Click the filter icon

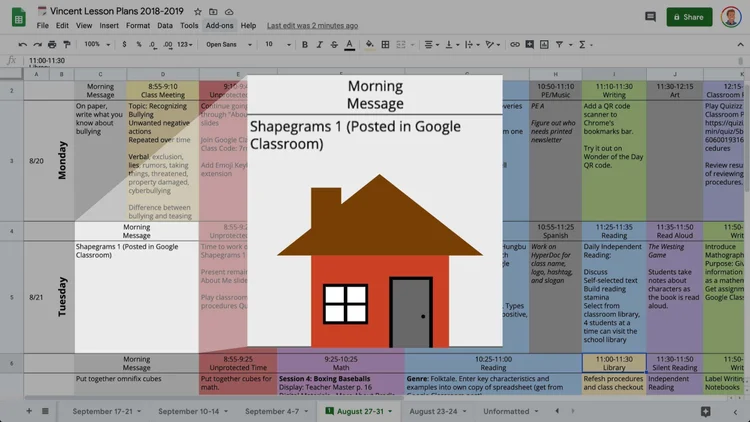pyautogui.click(x=559, y=44)
